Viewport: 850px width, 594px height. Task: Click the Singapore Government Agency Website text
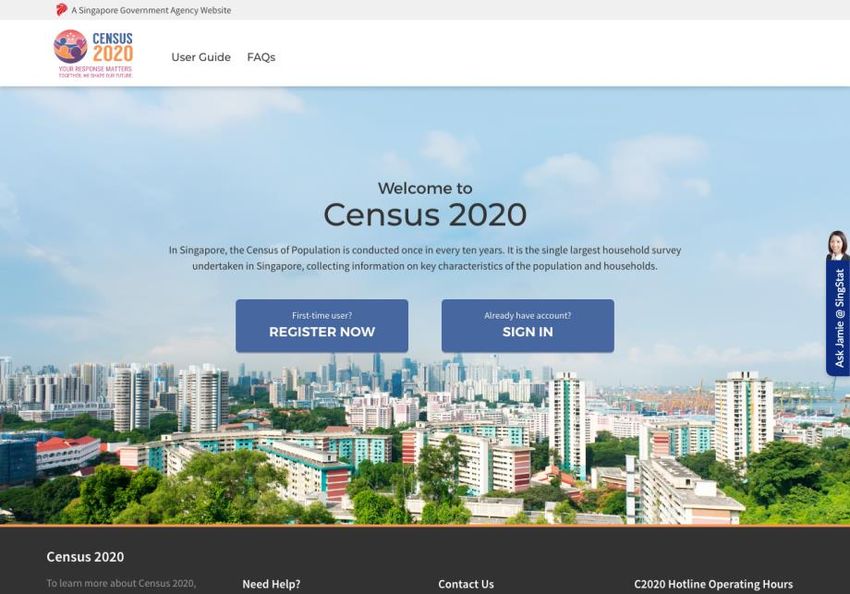tap(151, 10)
